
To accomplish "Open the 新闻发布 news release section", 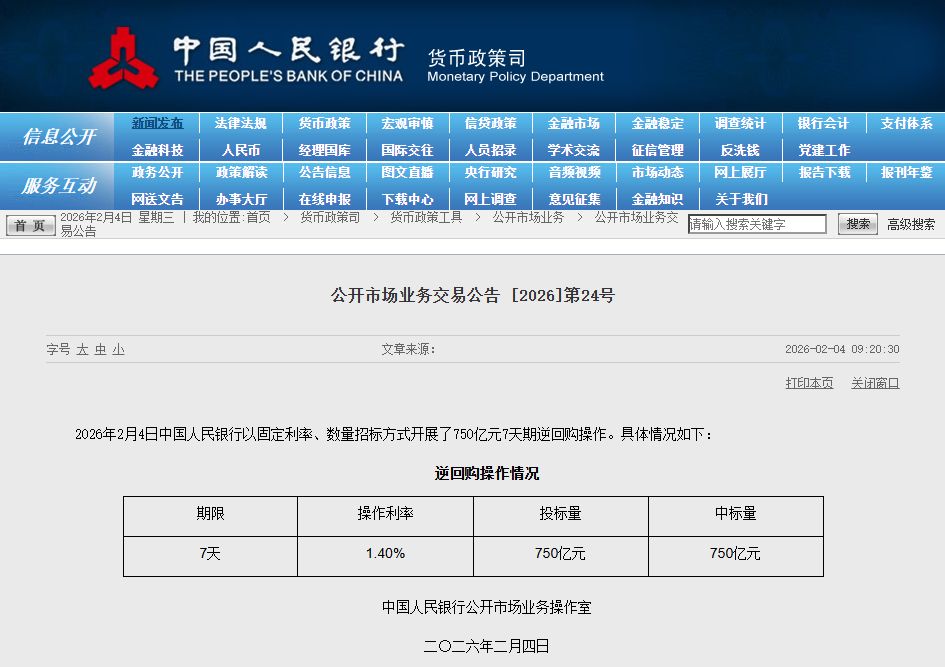I will 159,123.
